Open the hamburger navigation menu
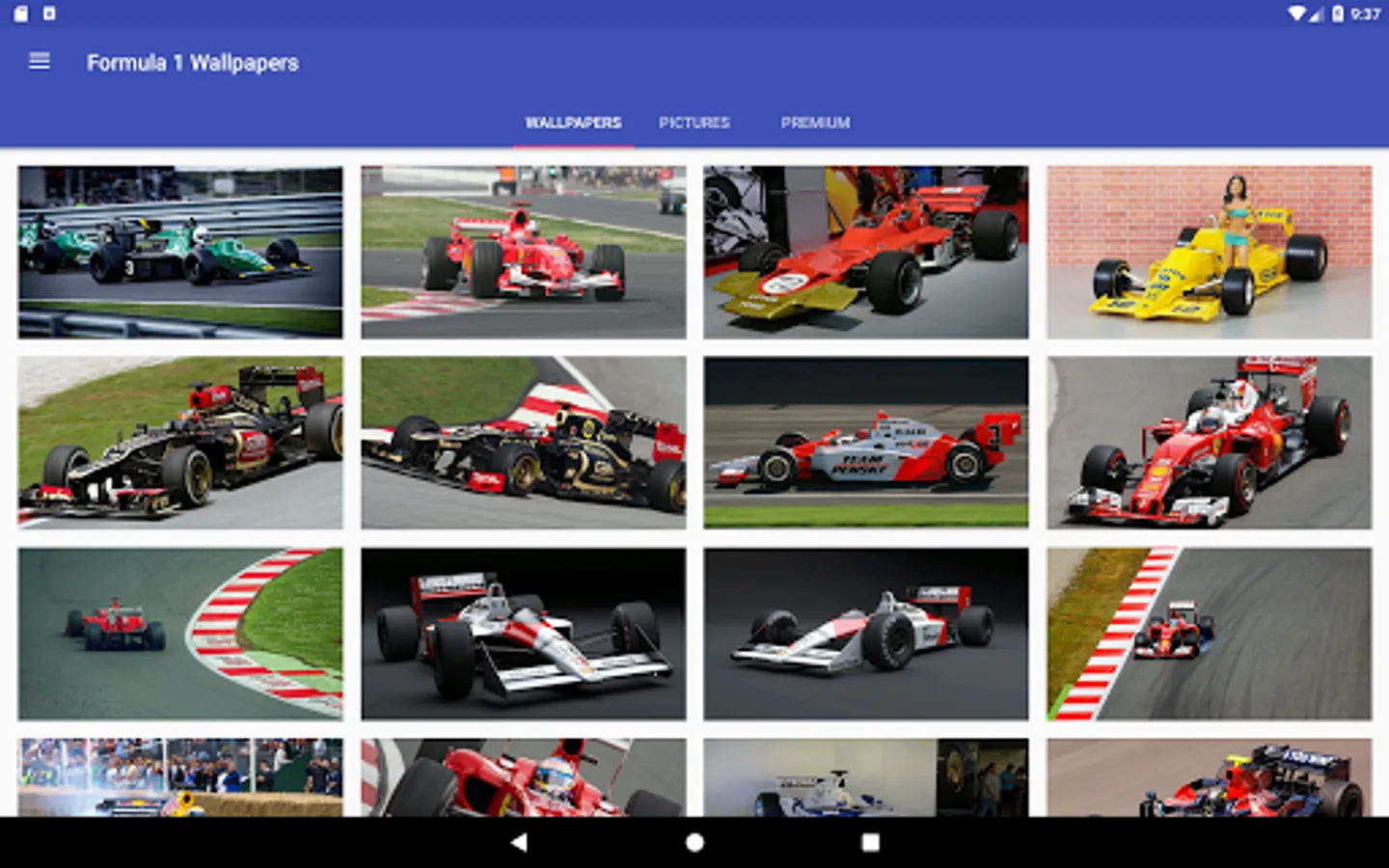This screenshot has width=1389, height=868. [x=40, y=62]
